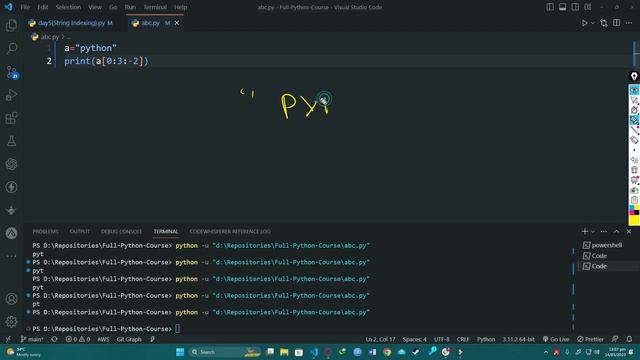Click Git Graph in status bar
640x360 pixels.
tap(129, 339)
